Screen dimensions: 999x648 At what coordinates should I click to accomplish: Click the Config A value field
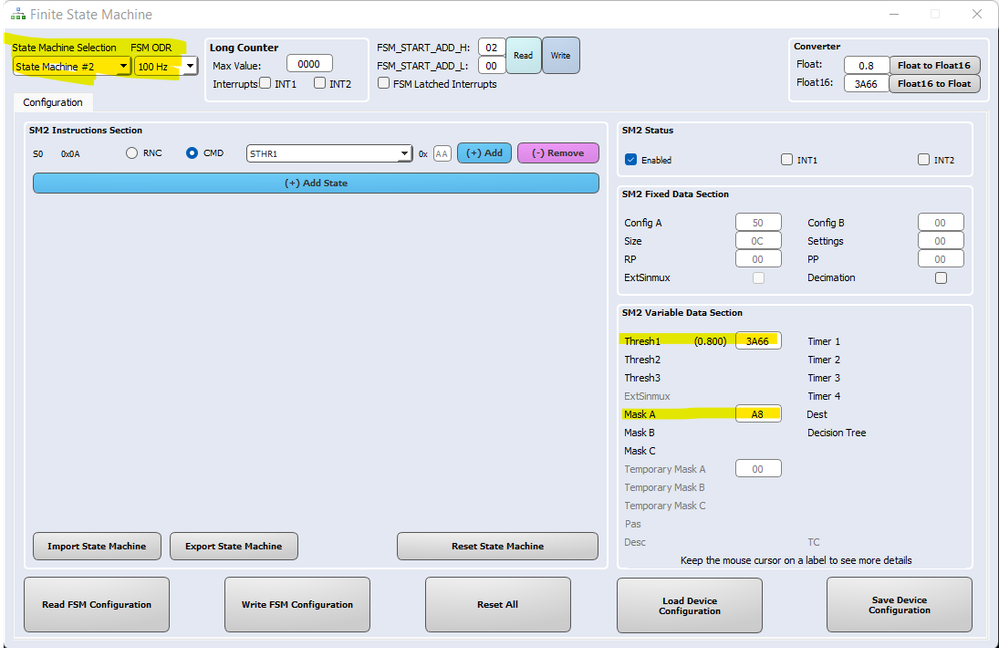point(758,222)
